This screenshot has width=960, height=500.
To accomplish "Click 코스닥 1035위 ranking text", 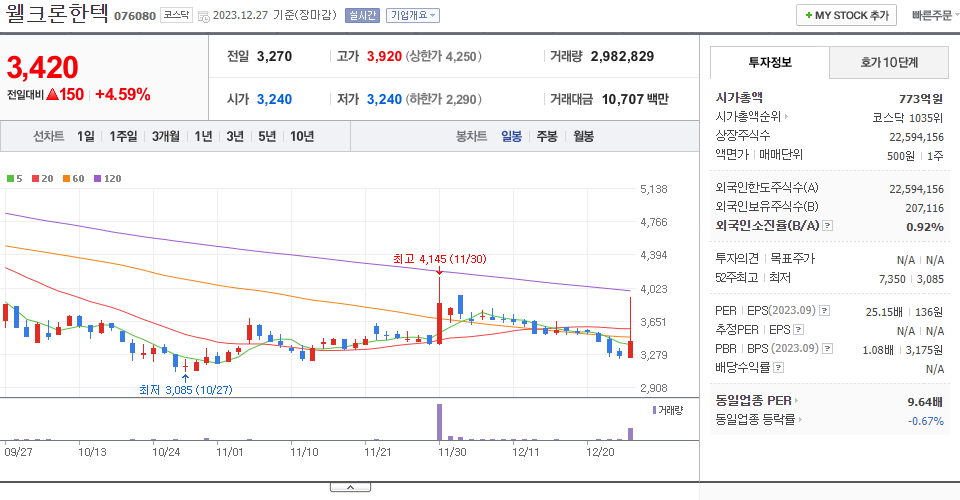I will click(x=908, y=118).
